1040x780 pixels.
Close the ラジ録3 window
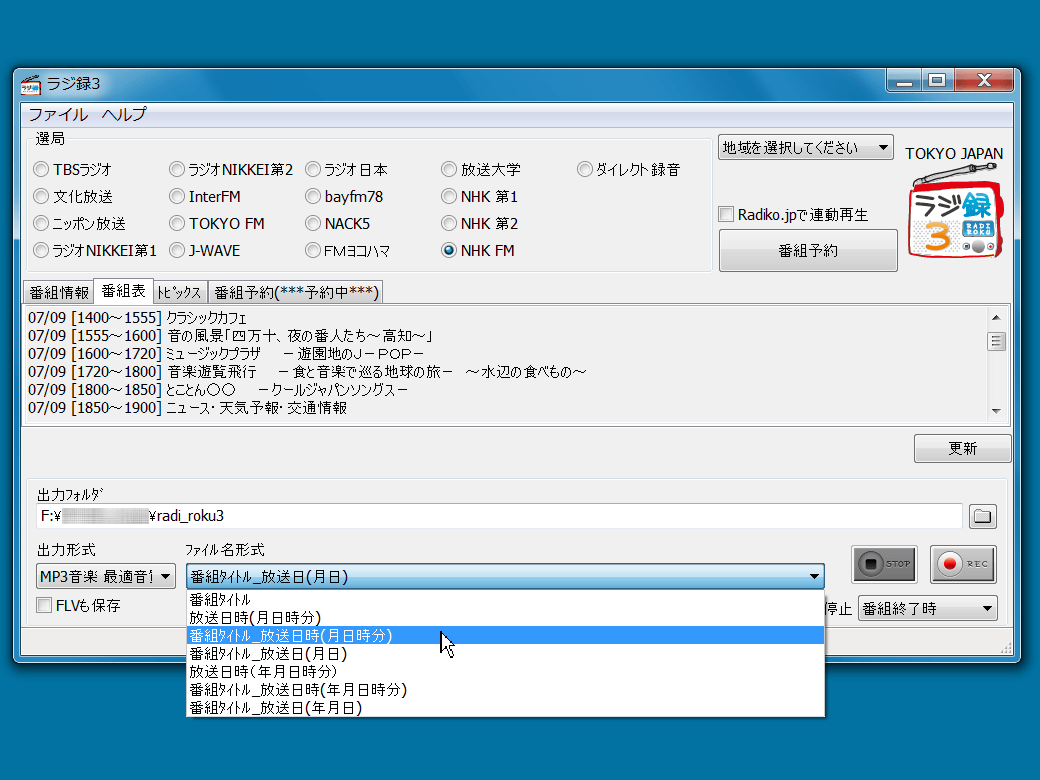984,81
